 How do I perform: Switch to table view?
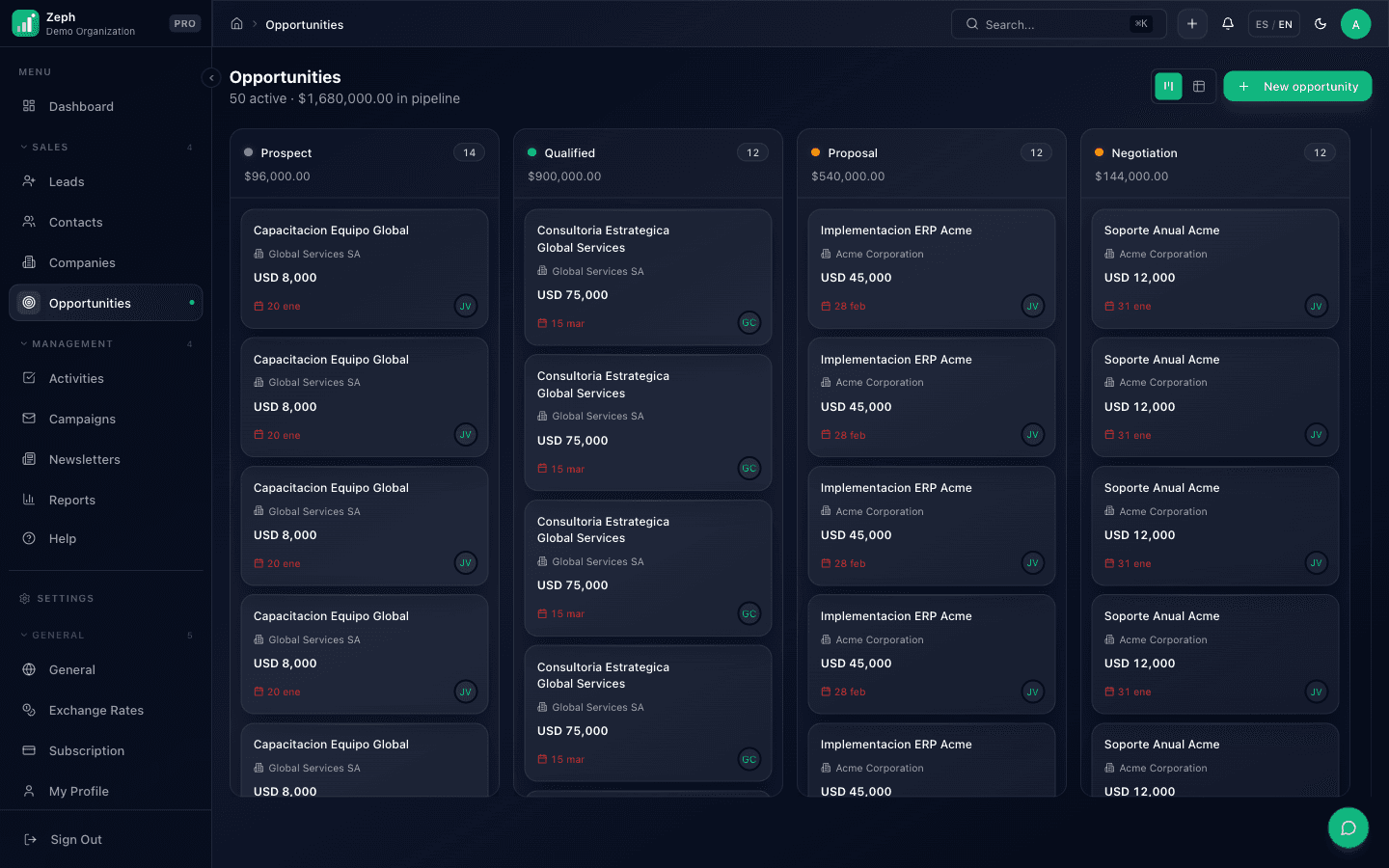coord(1199,86)
